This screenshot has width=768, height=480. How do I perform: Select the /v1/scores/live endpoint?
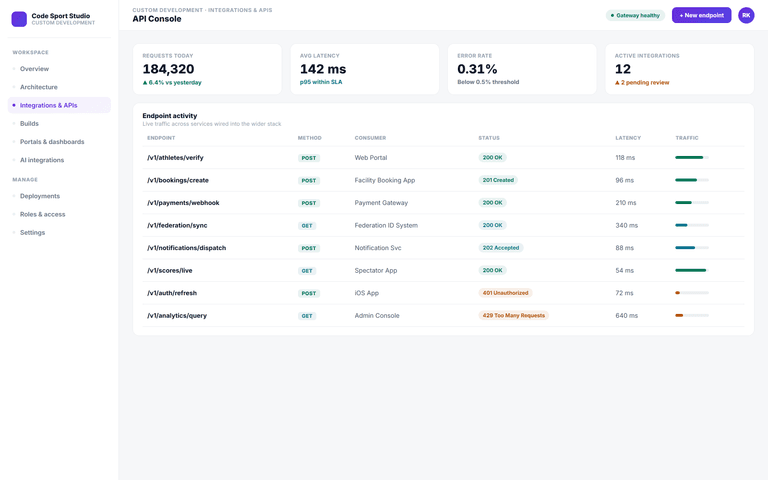169,270
